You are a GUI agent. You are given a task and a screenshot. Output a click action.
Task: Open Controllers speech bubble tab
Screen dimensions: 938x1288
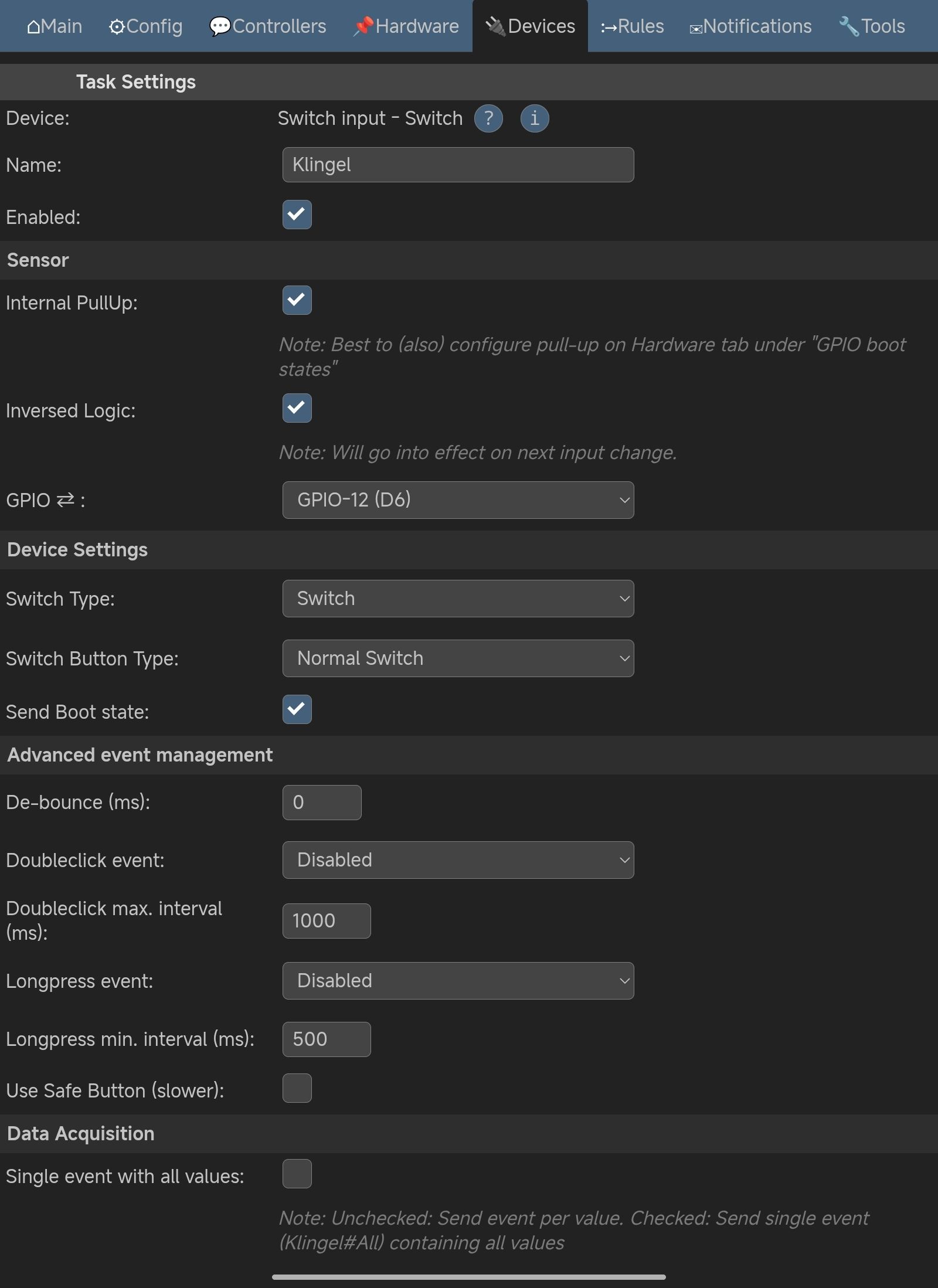point(268,26)
